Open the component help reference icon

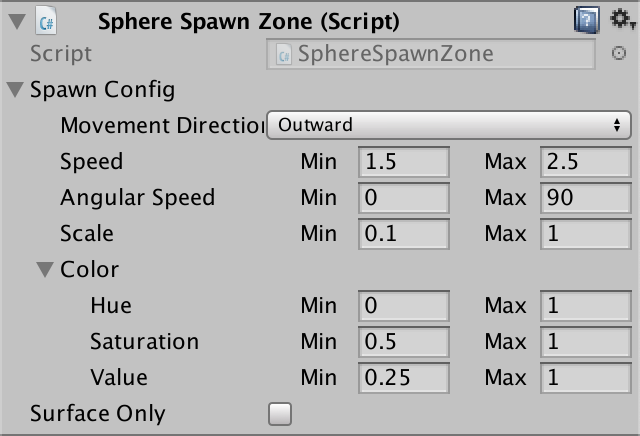point(587,20)
